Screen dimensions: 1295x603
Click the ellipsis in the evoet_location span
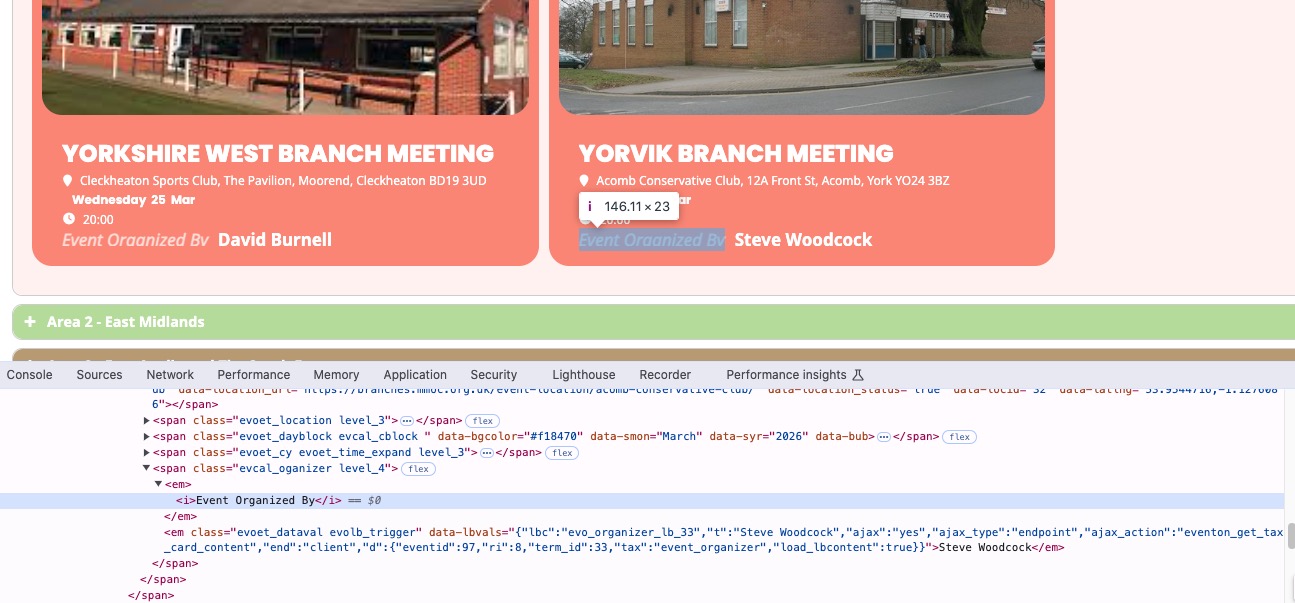(407, 421)
